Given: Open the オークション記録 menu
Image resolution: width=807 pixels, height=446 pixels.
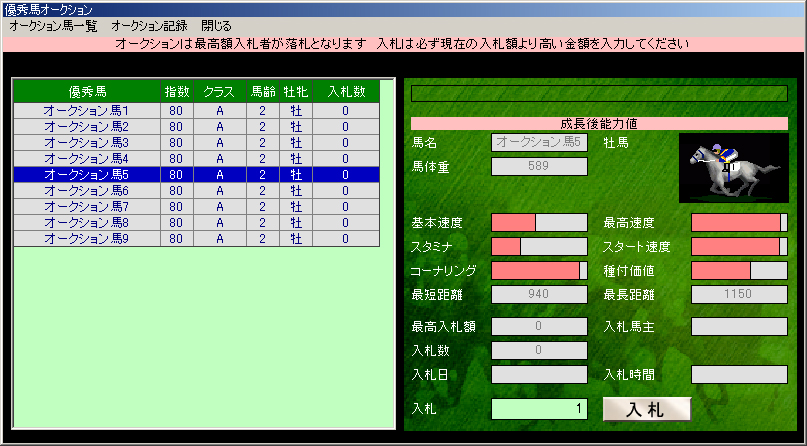Looking at the screenshot, I should coord(149,25).
